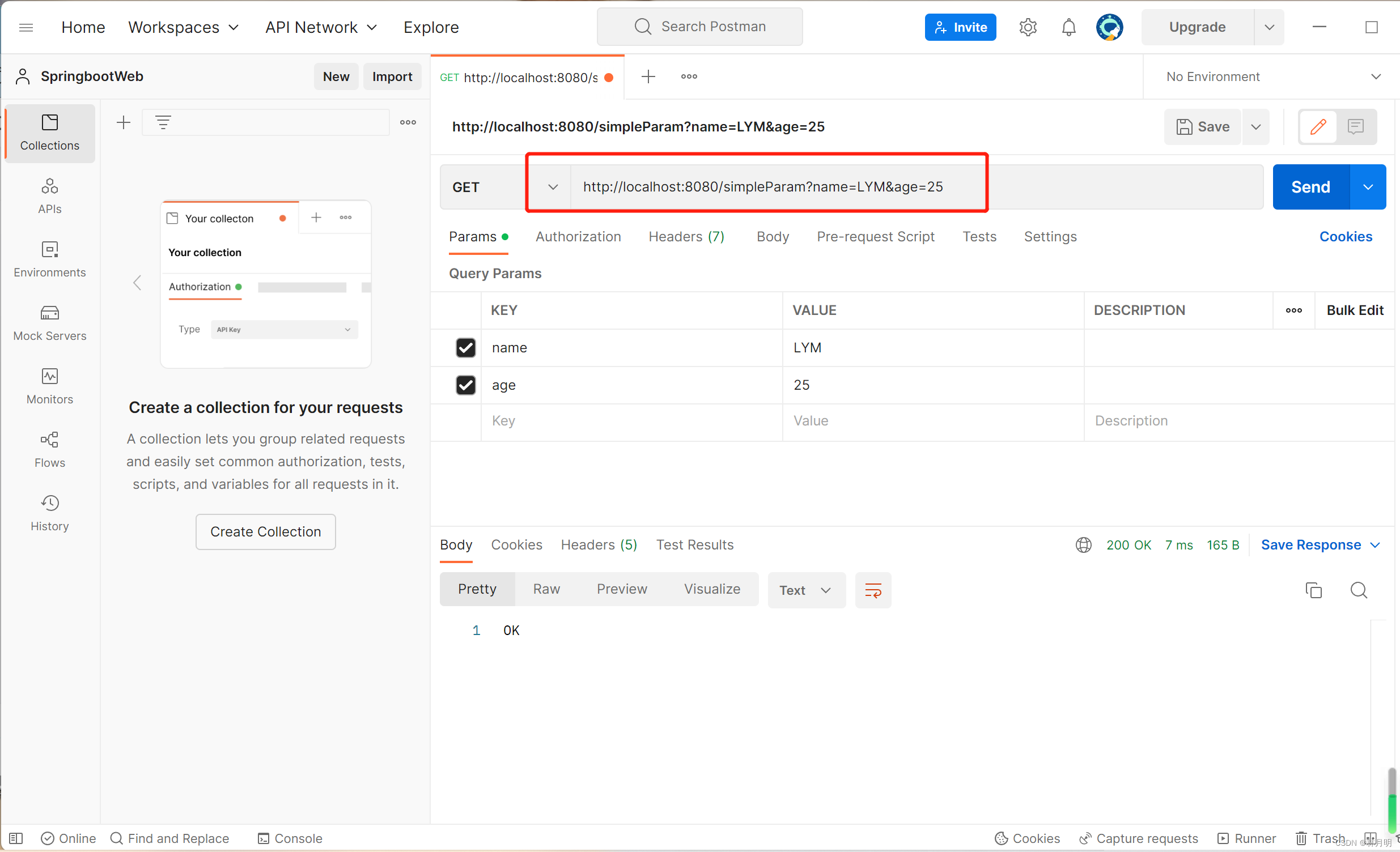Viewport: 1400px width, 852px height.
Task: Switch to the Authorization request tab
Action: coord(578,237)
